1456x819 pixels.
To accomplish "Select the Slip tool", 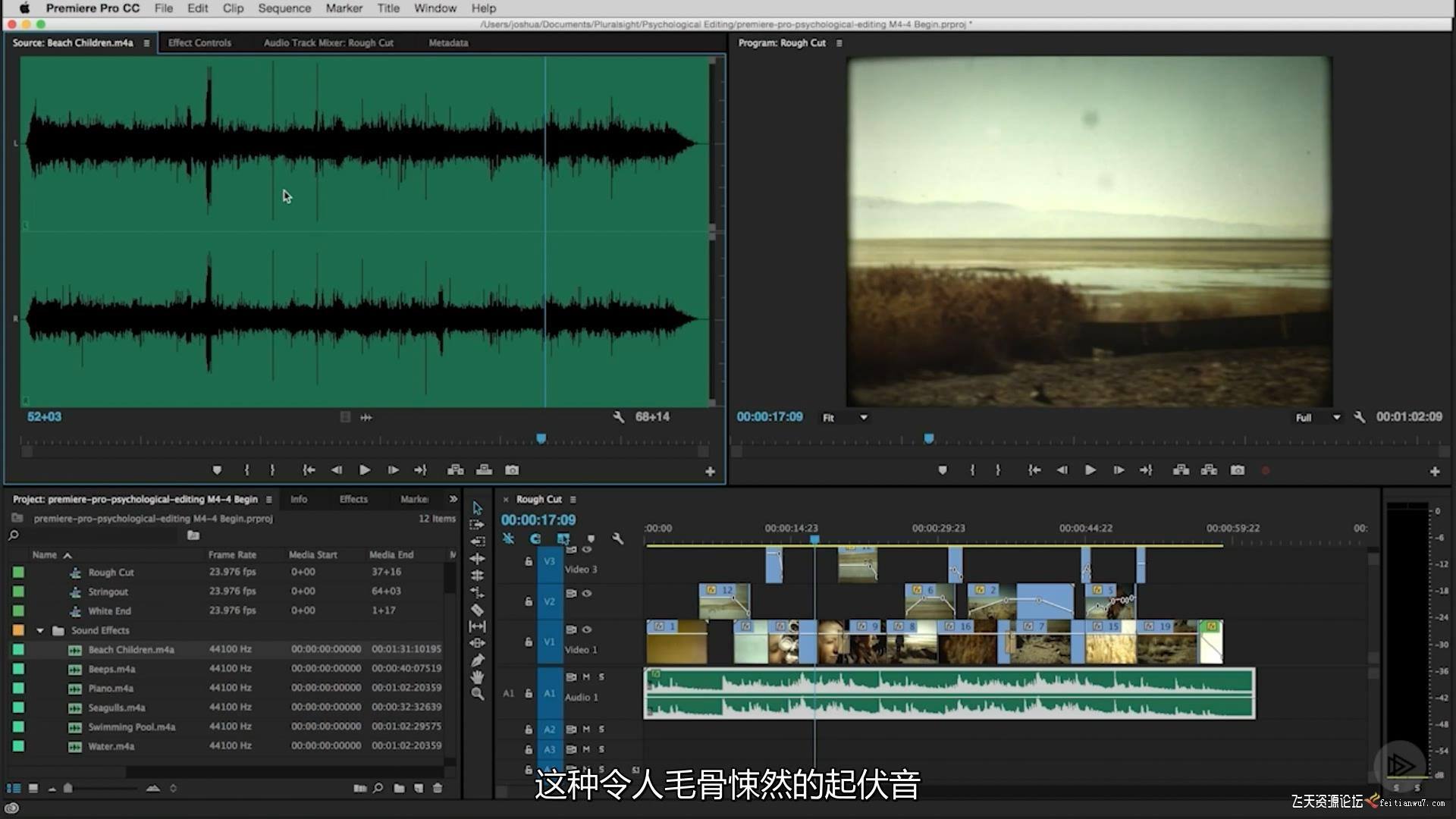I will click(x=477, y=626).
